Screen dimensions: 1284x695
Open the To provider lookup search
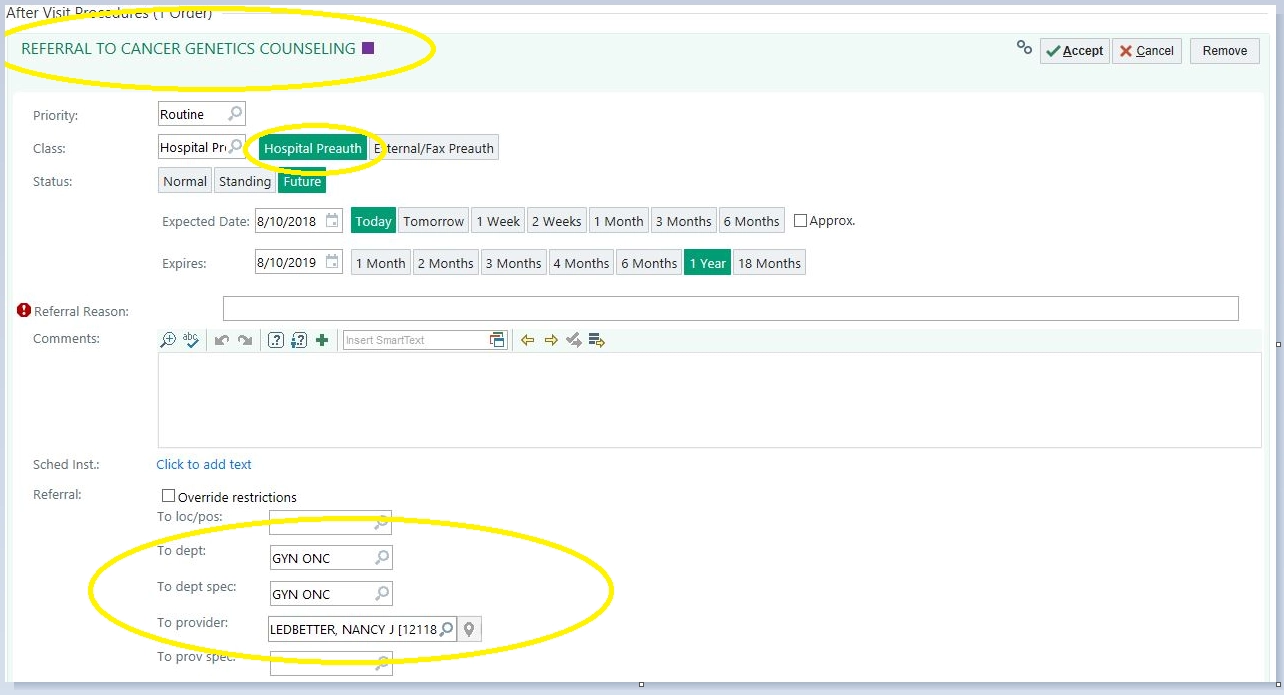pos(446,629)
